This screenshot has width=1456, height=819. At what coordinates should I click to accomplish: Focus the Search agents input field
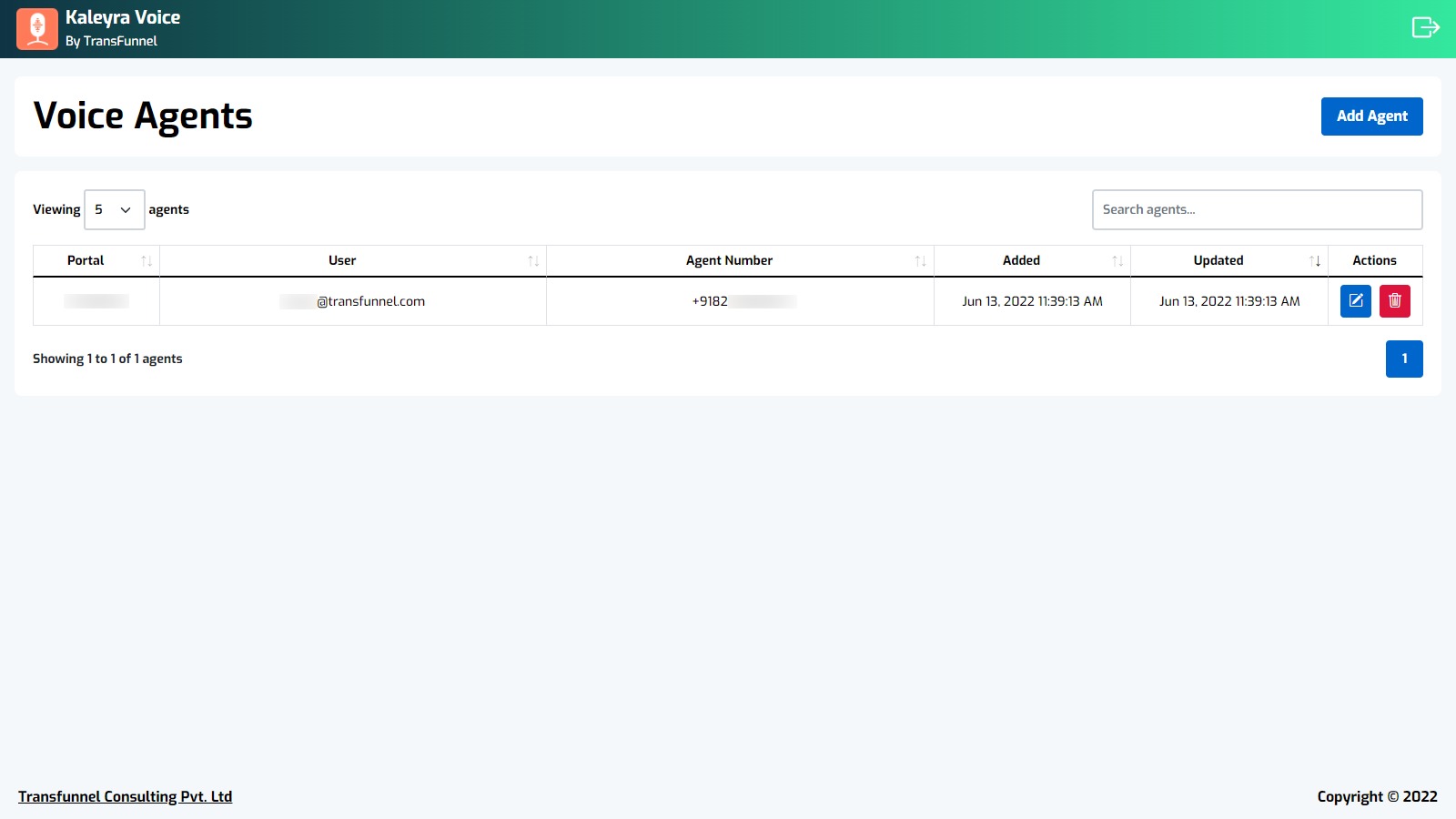coord(1257,209)
